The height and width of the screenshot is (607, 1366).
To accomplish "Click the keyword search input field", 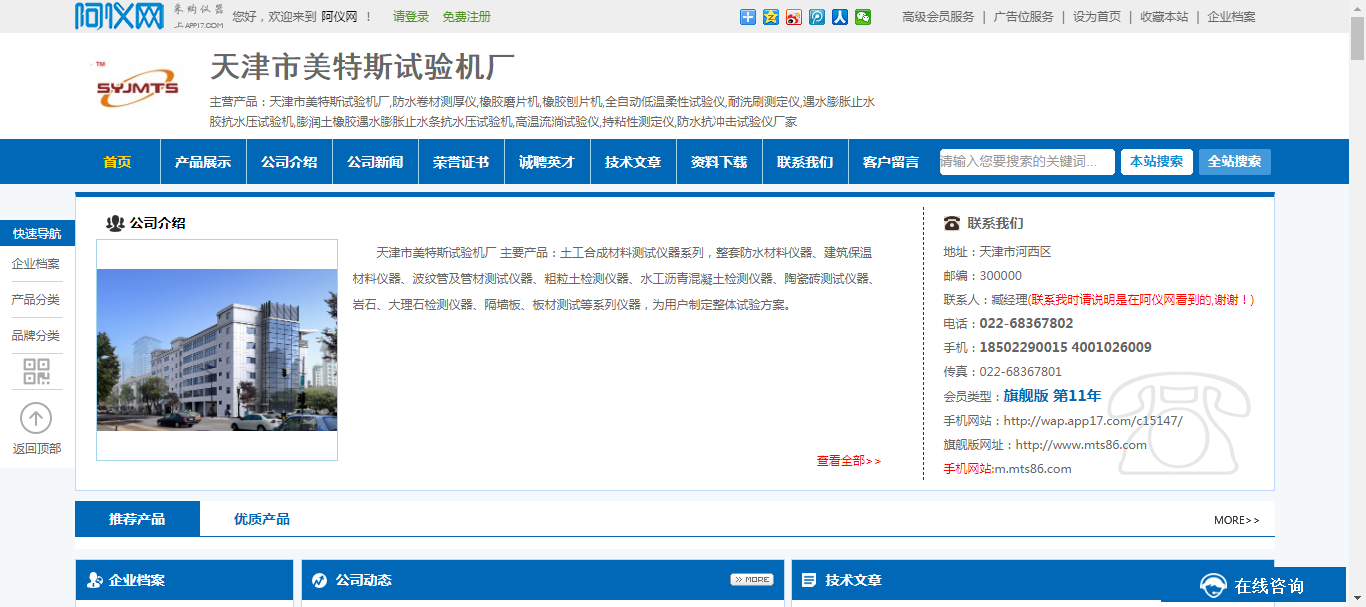I will click(1027, 162).
